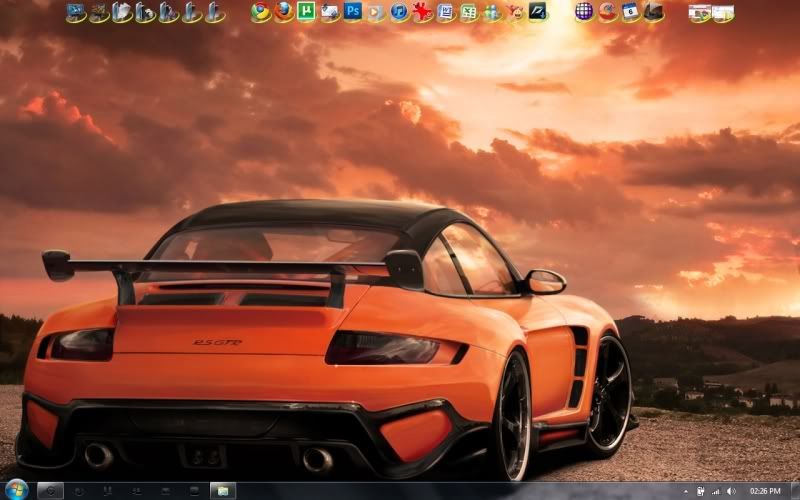800x500 pixels.
Task: Open the Windows Start menu
Action: (16, 490)
